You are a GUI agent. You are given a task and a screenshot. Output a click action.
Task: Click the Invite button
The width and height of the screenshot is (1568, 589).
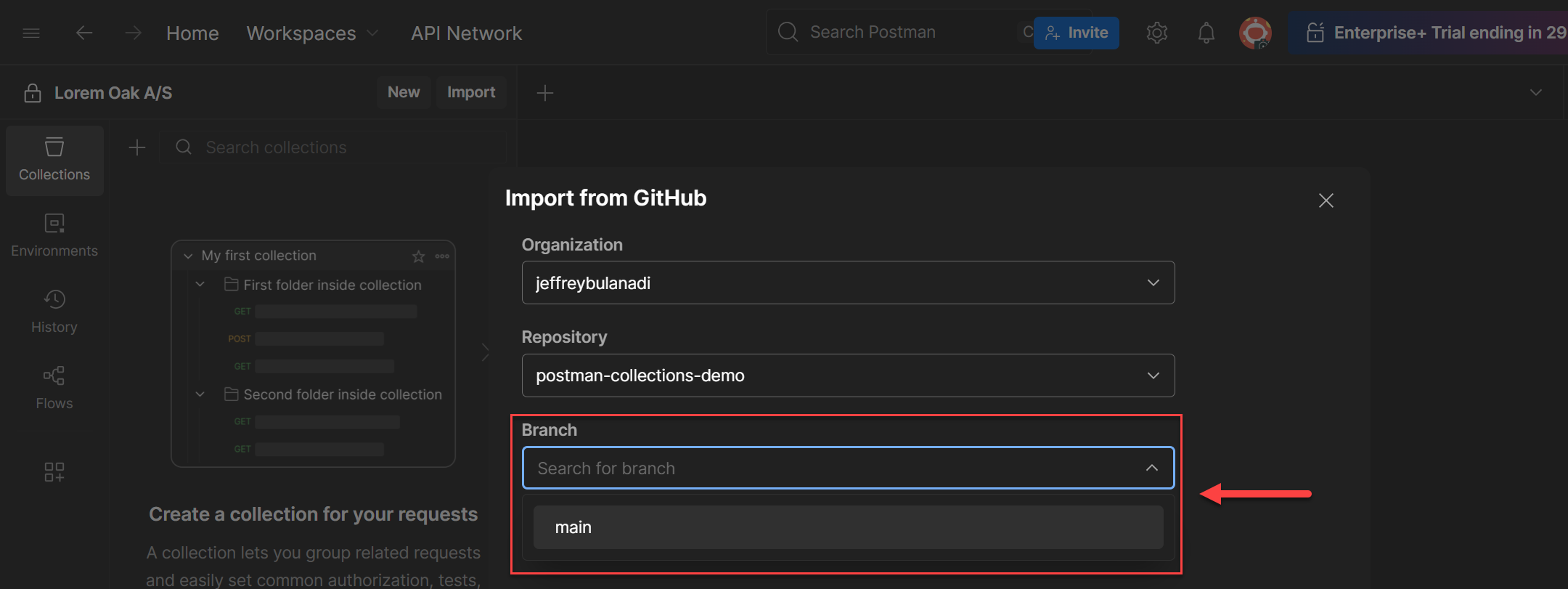coord(1076,33)
